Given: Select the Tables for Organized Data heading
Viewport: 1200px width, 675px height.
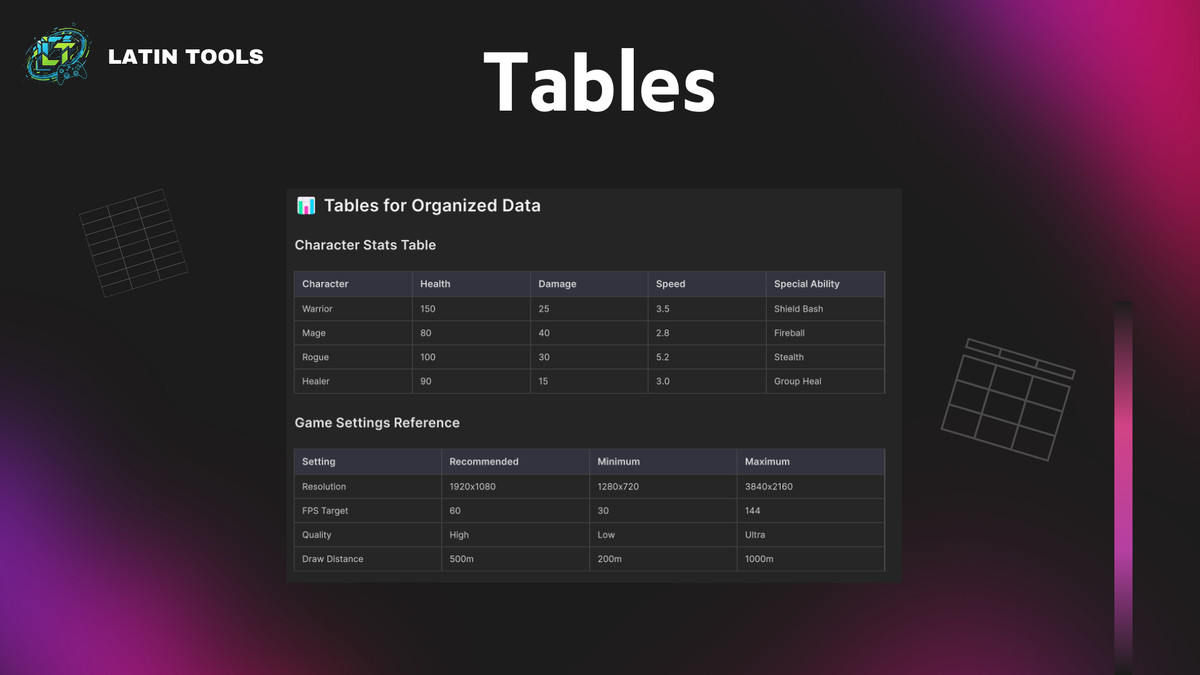Looking at the screenshot, I should tap(432, 206).
